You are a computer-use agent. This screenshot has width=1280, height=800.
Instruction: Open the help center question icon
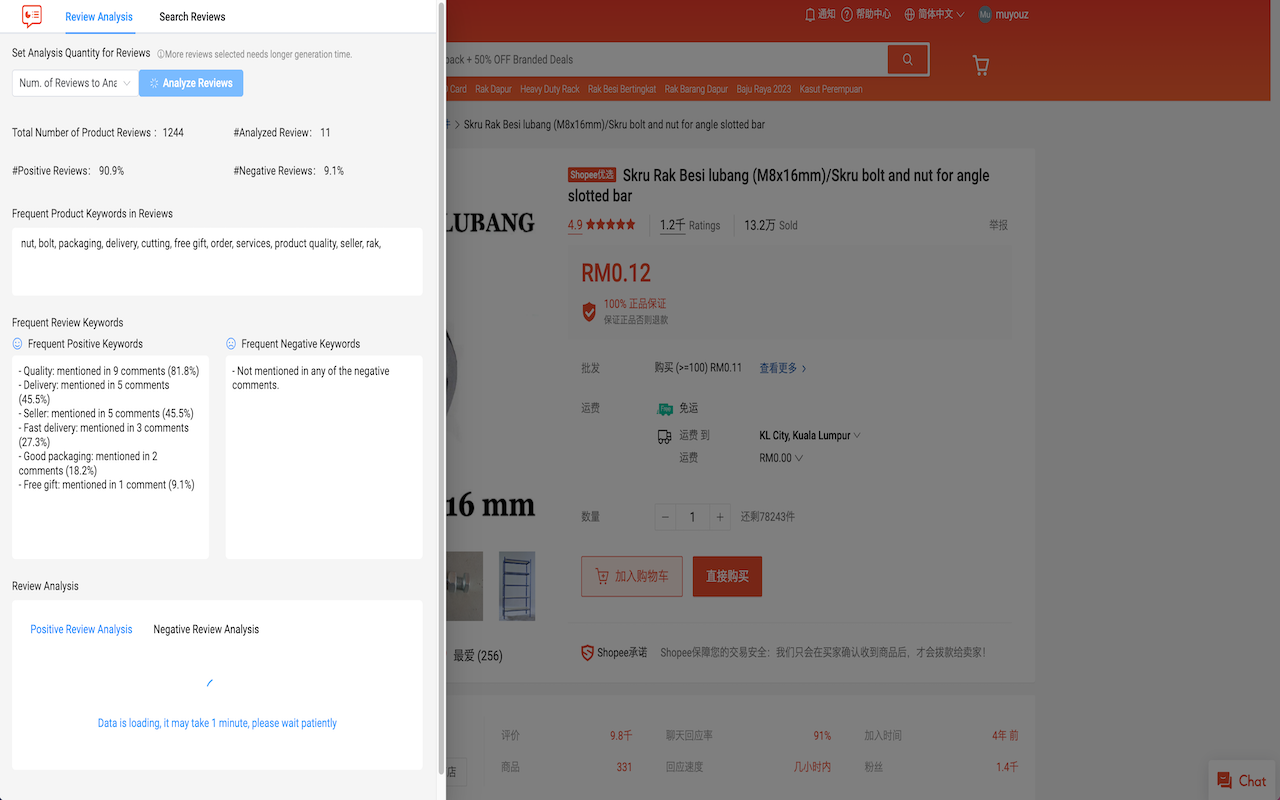click(847, 14)
